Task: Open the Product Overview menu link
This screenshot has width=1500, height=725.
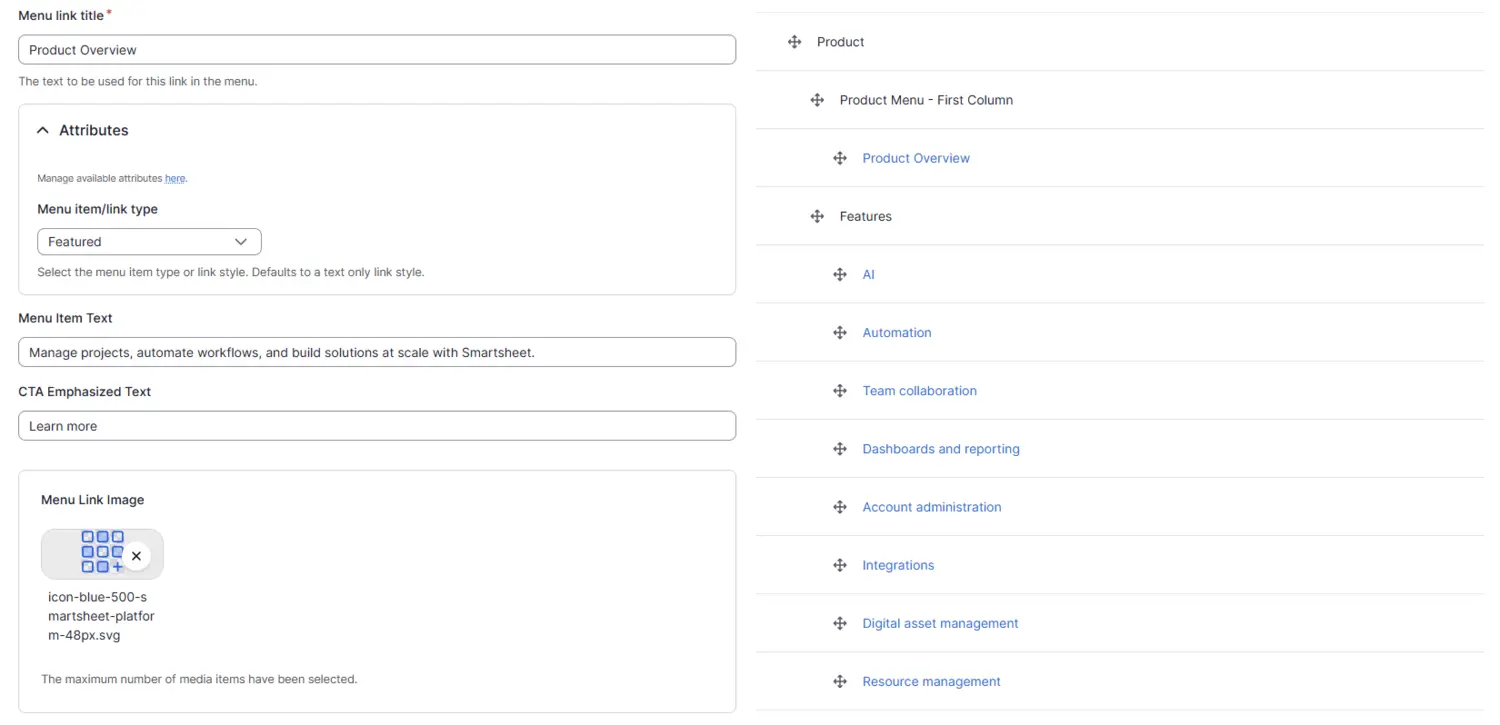Action: (x=915, y=157)
